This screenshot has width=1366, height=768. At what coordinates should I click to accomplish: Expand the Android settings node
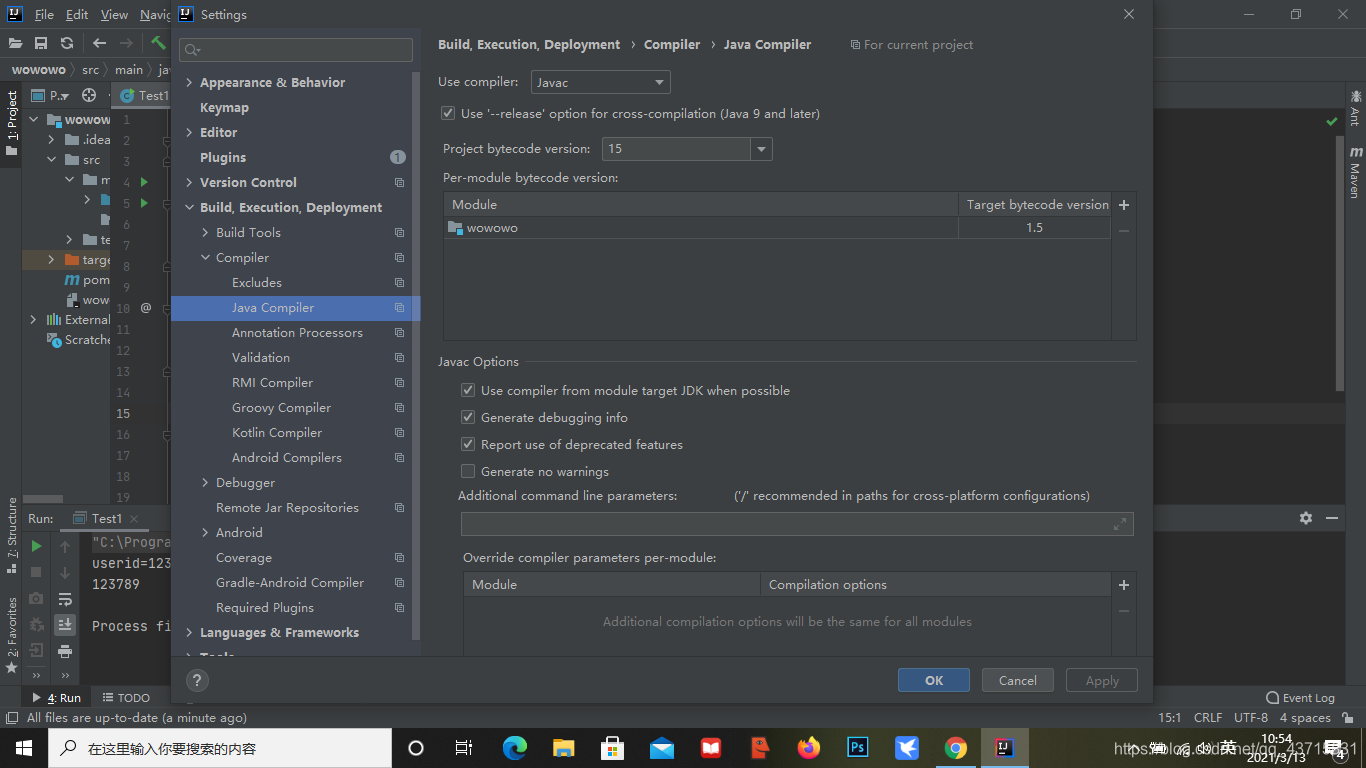click(x=205, y=533)
